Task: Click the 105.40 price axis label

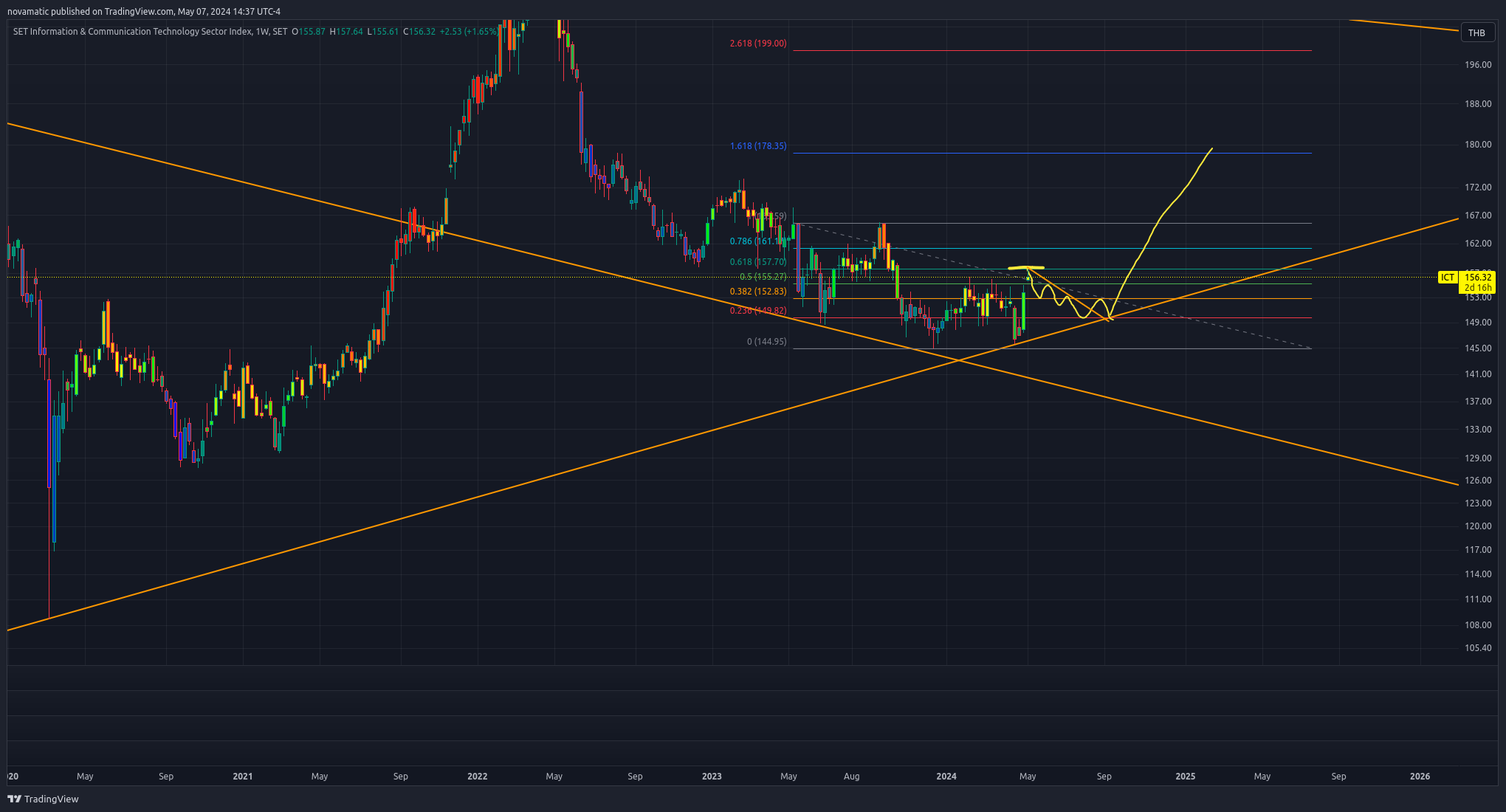Action: coord(1478,648)
